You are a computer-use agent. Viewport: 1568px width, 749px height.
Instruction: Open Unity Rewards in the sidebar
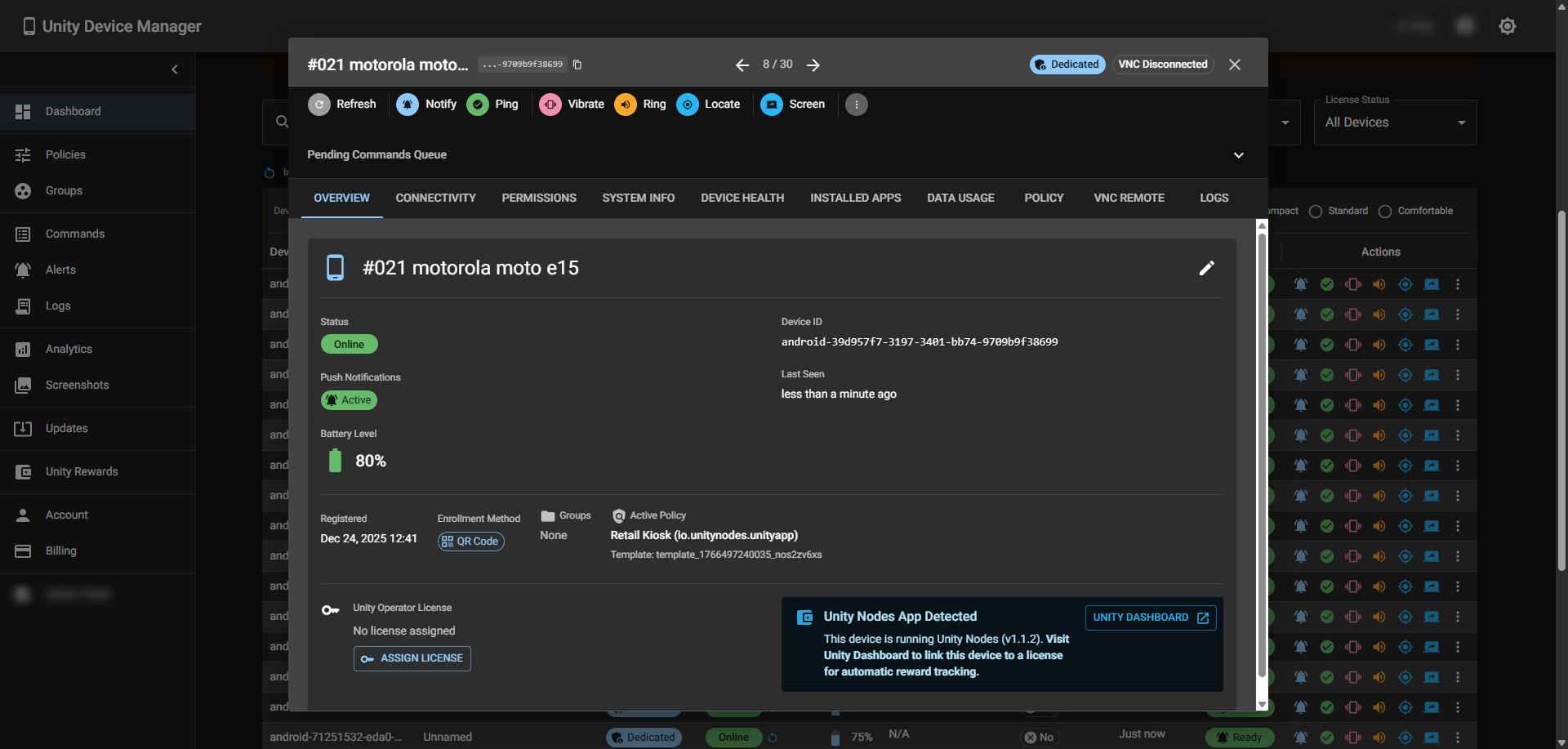(x=98, y=471)
